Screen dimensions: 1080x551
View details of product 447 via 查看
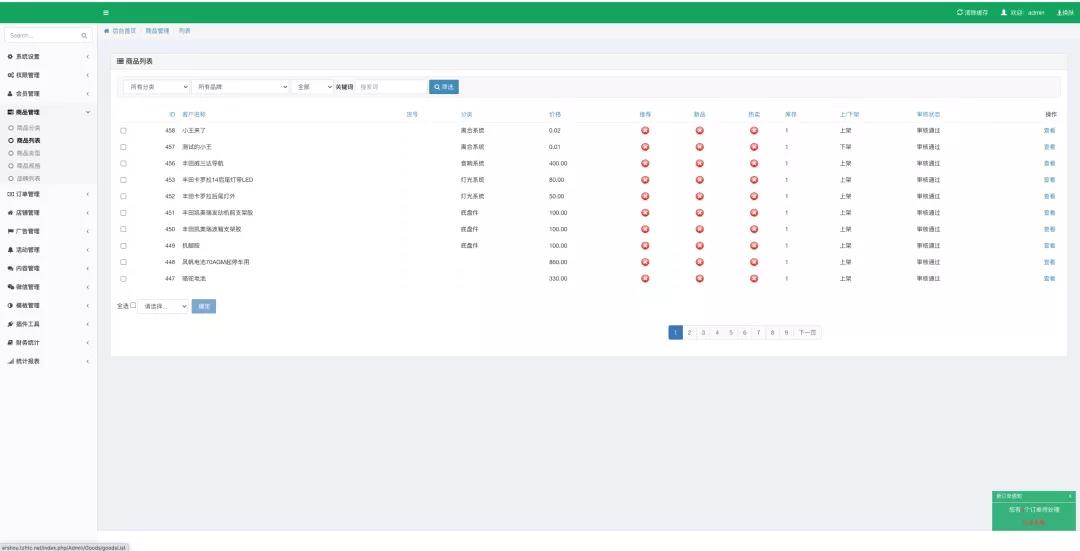[1049, 278]
